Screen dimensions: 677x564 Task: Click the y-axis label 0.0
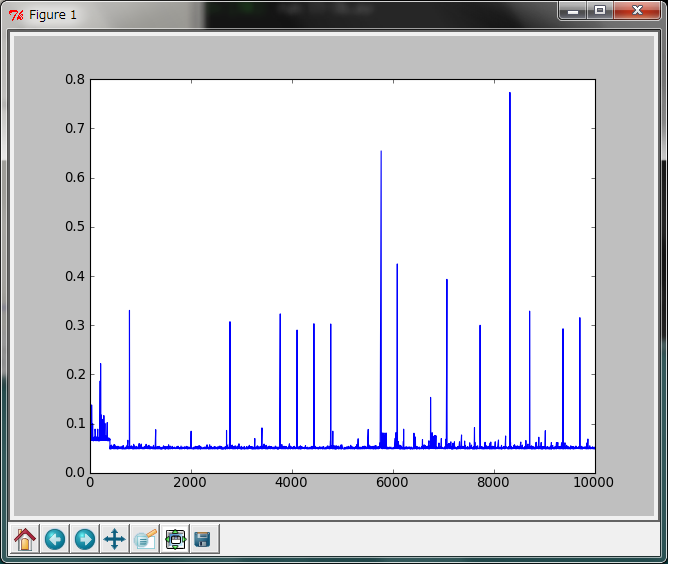75,472
